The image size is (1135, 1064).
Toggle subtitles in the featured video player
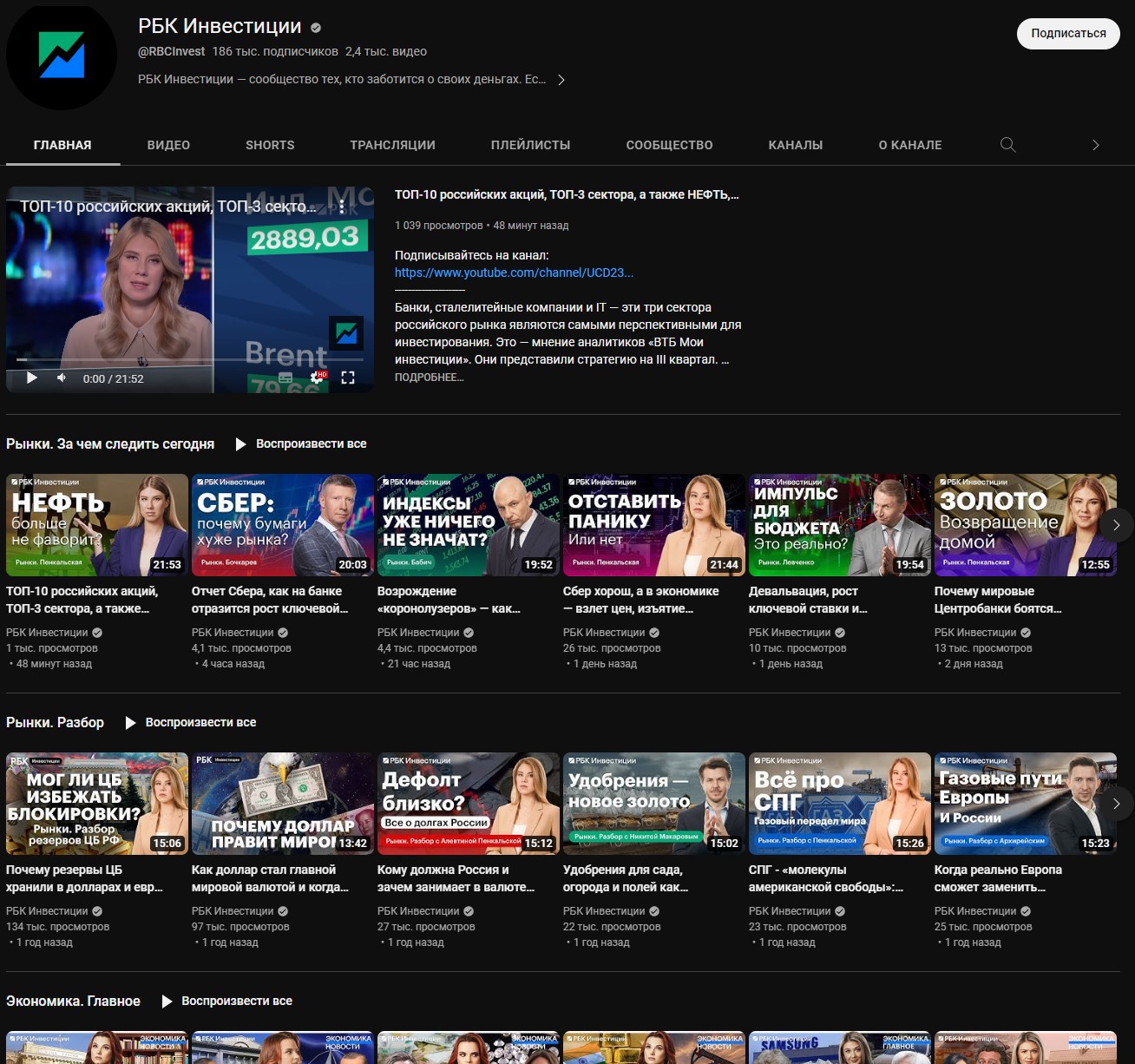(285, 378)
